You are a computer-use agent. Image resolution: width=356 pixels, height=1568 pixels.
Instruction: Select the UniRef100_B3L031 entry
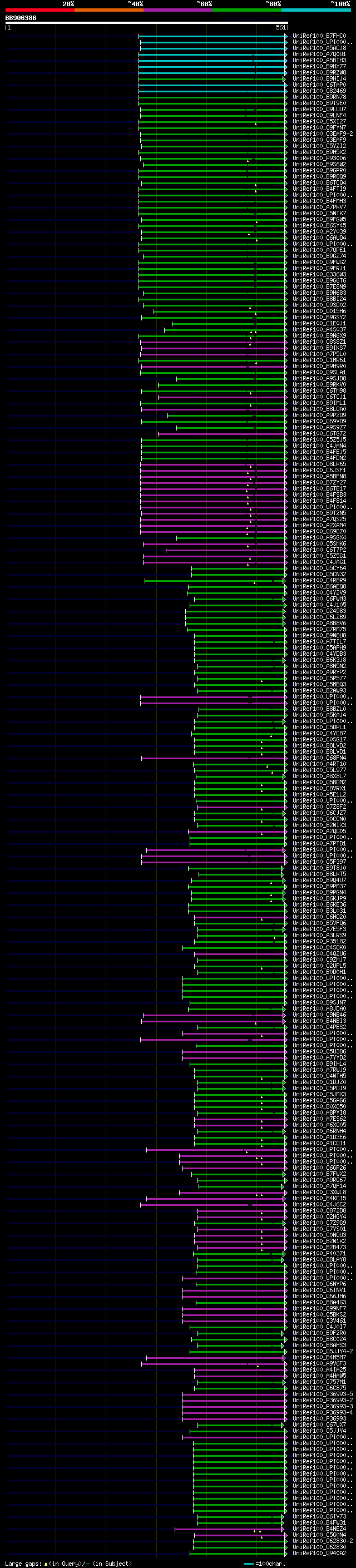click(319, 911)
